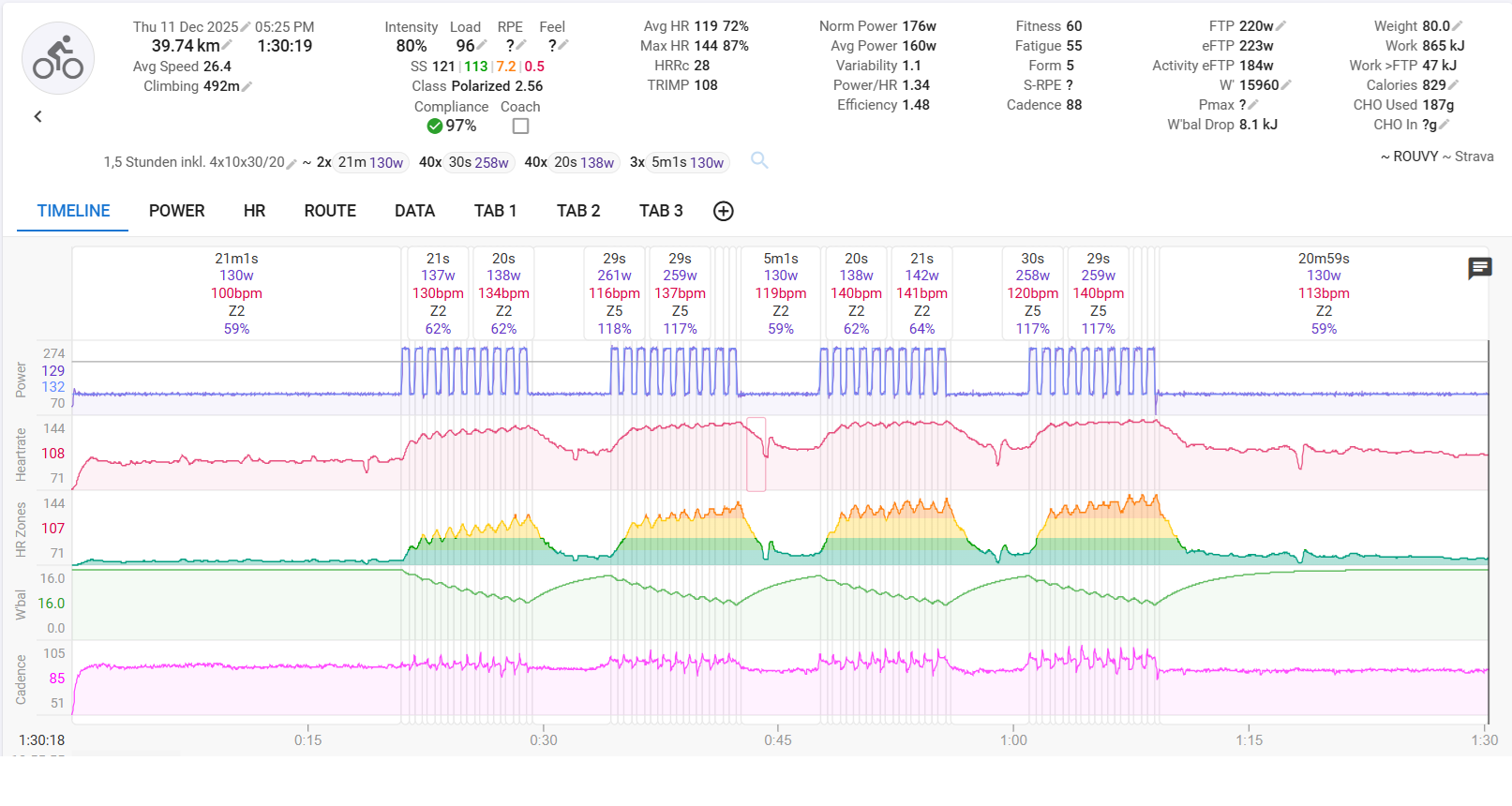
Task: Tick the Coach checkbox
Action: coord(521,126)
